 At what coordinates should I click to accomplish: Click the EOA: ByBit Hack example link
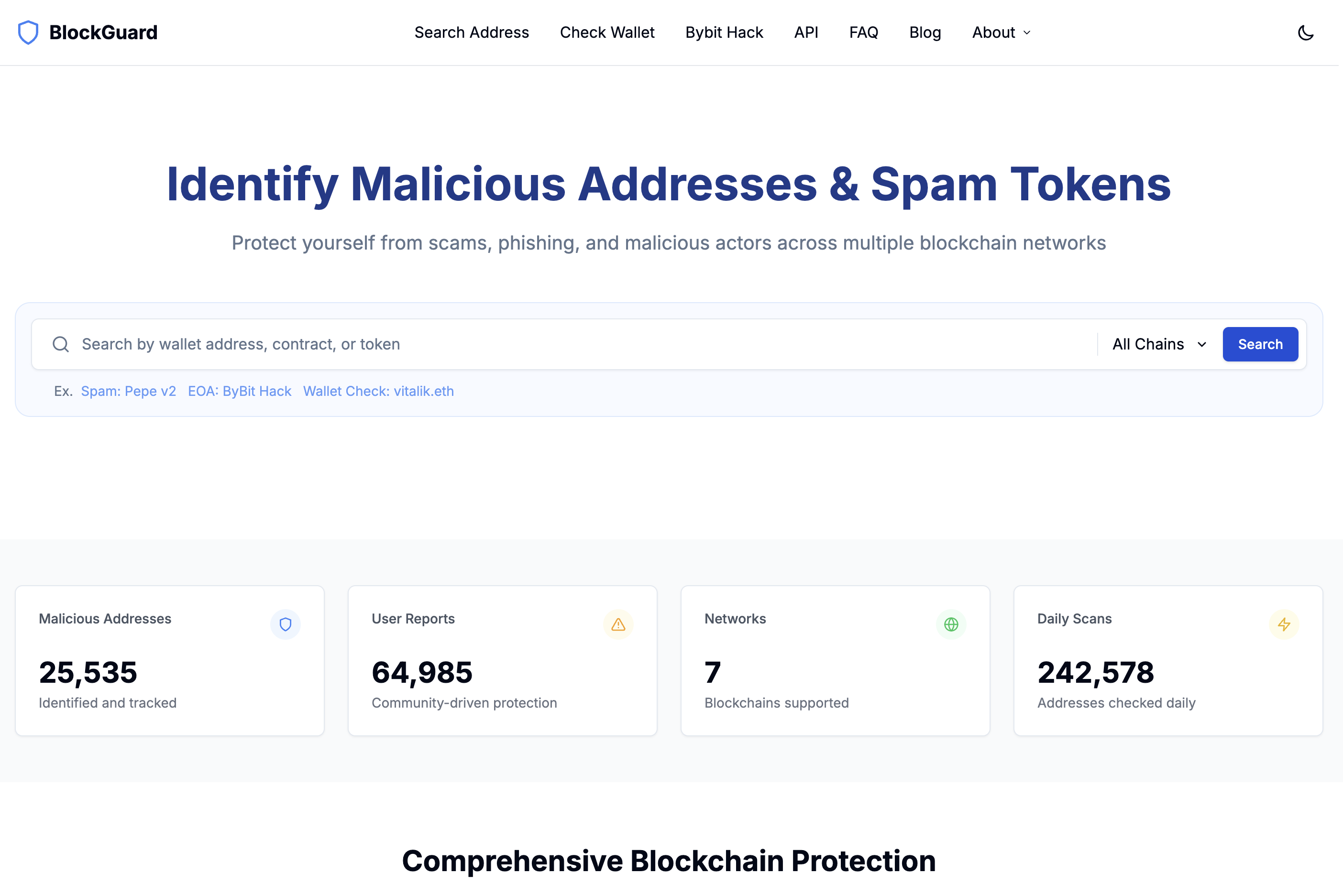(x=240, y=391)
